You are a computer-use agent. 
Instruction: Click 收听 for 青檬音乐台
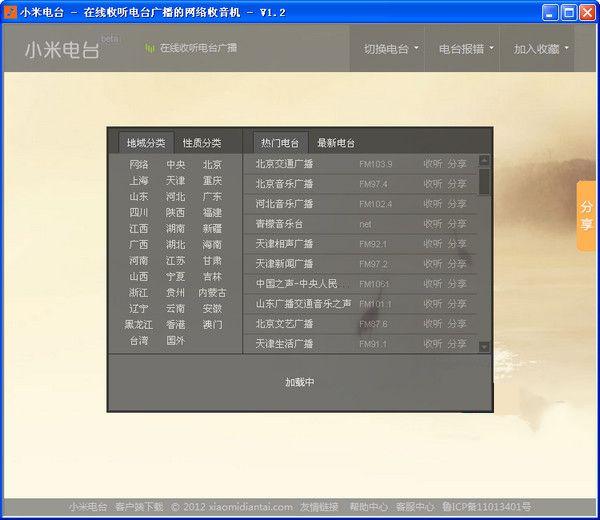(433, 224)
